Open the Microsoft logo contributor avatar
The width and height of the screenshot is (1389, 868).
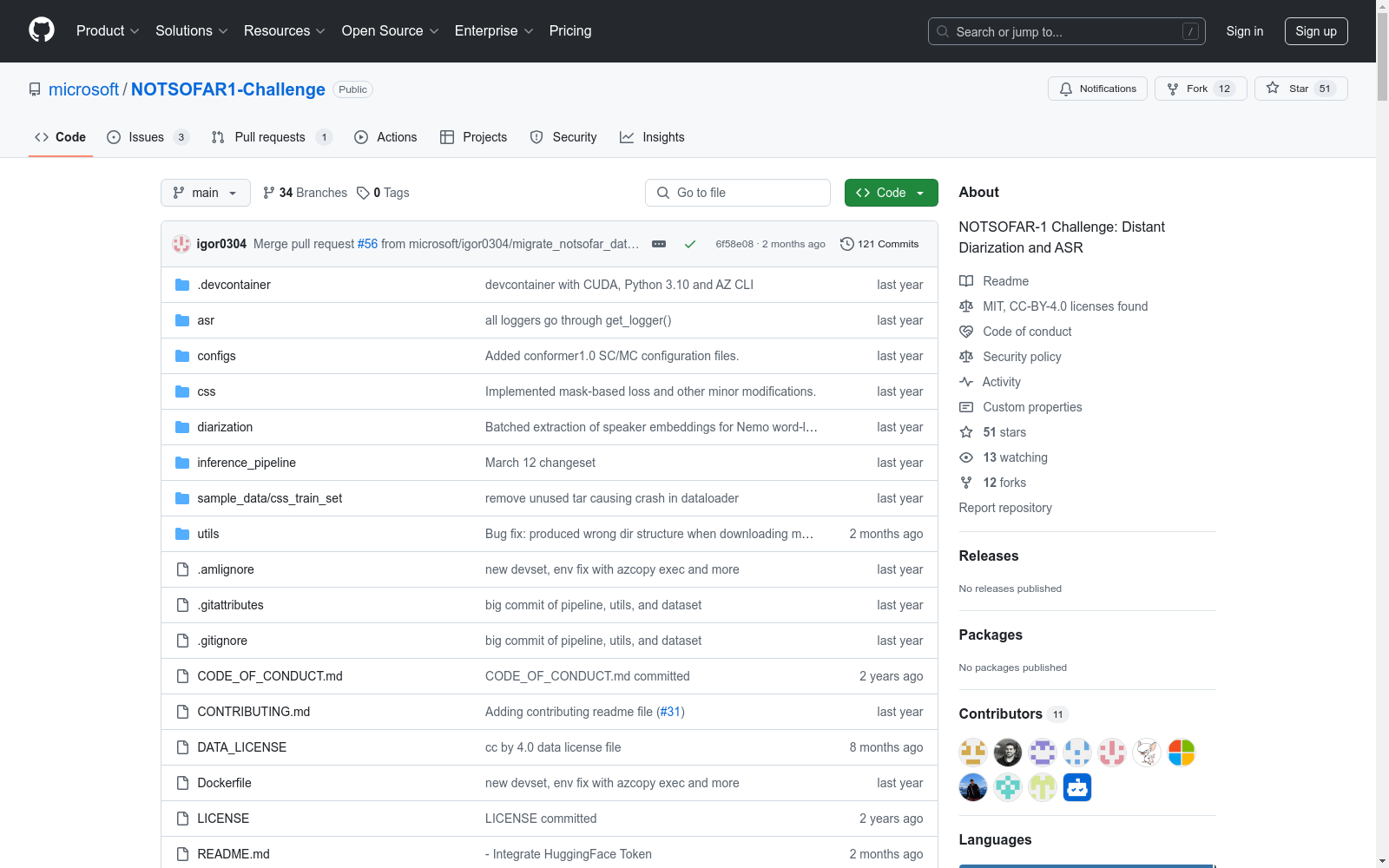click(x=1182, y=753)
